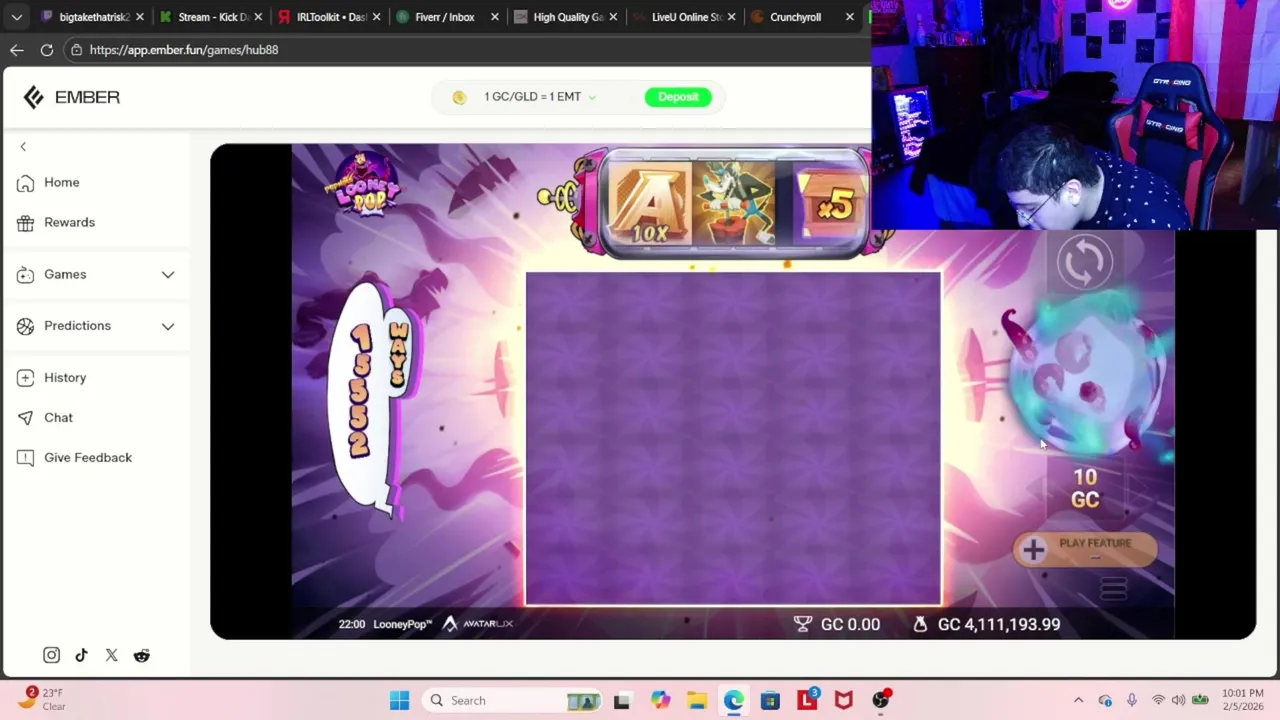Open the Windows Start menu

click(x=399, y=700)
